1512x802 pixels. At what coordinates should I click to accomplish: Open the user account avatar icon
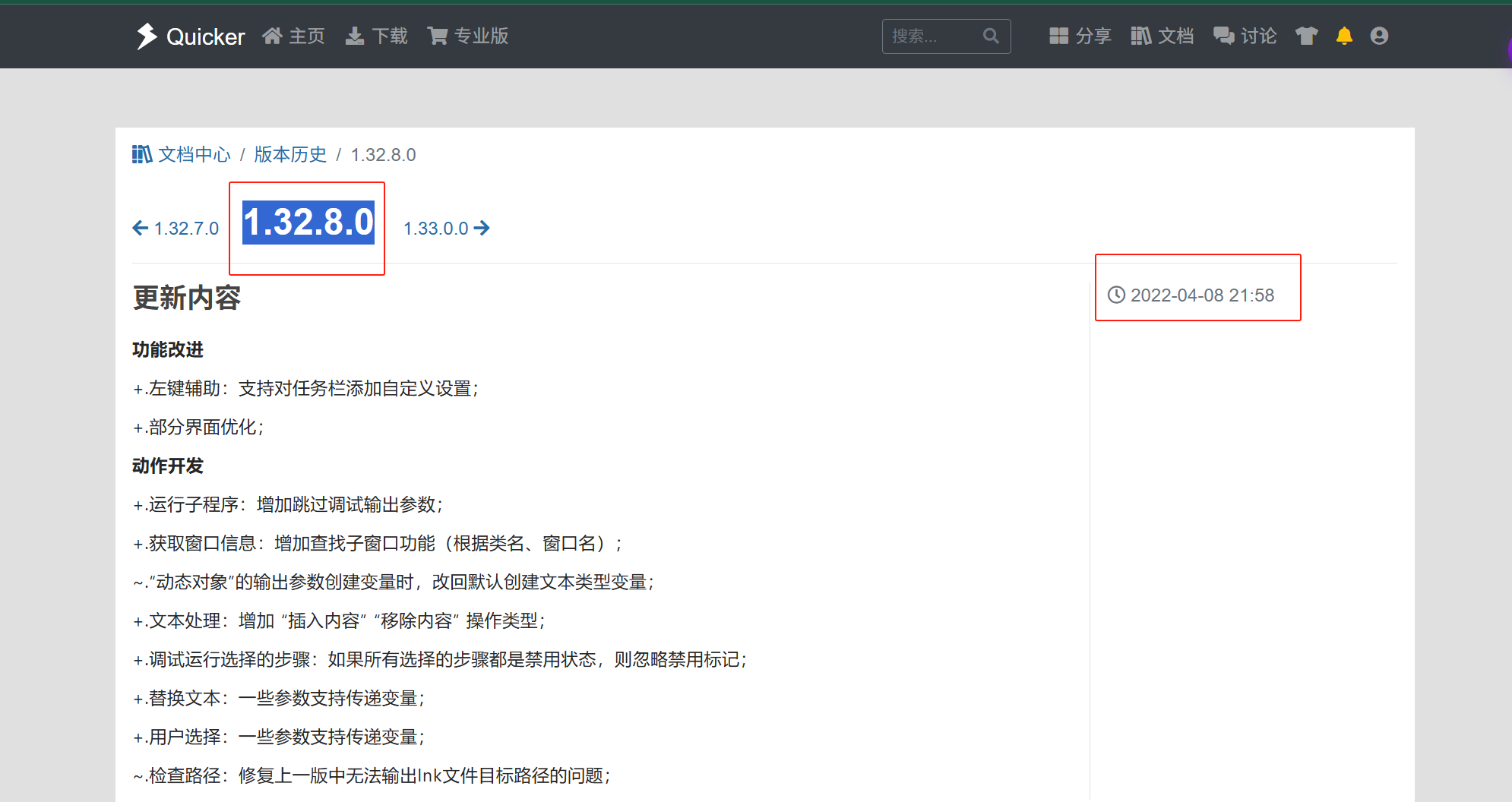[1379, 36]
